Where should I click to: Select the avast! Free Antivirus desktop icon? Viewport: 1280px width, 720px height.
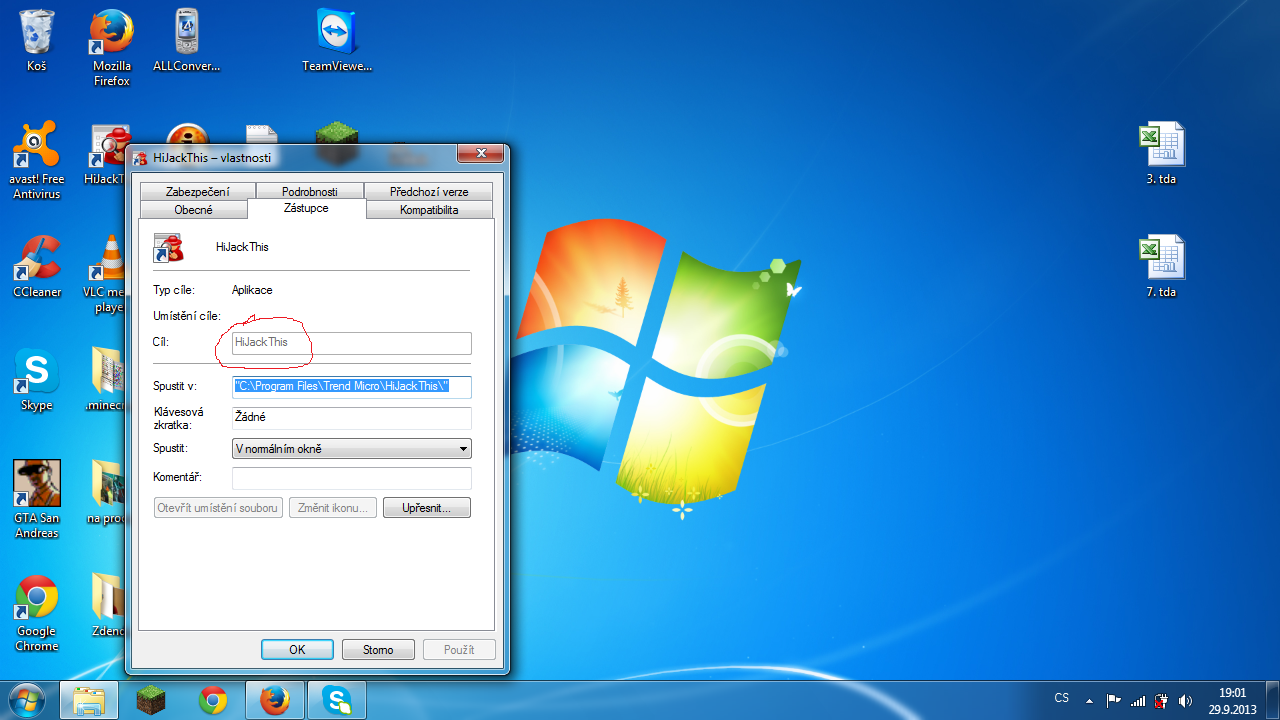pos(37,160)
